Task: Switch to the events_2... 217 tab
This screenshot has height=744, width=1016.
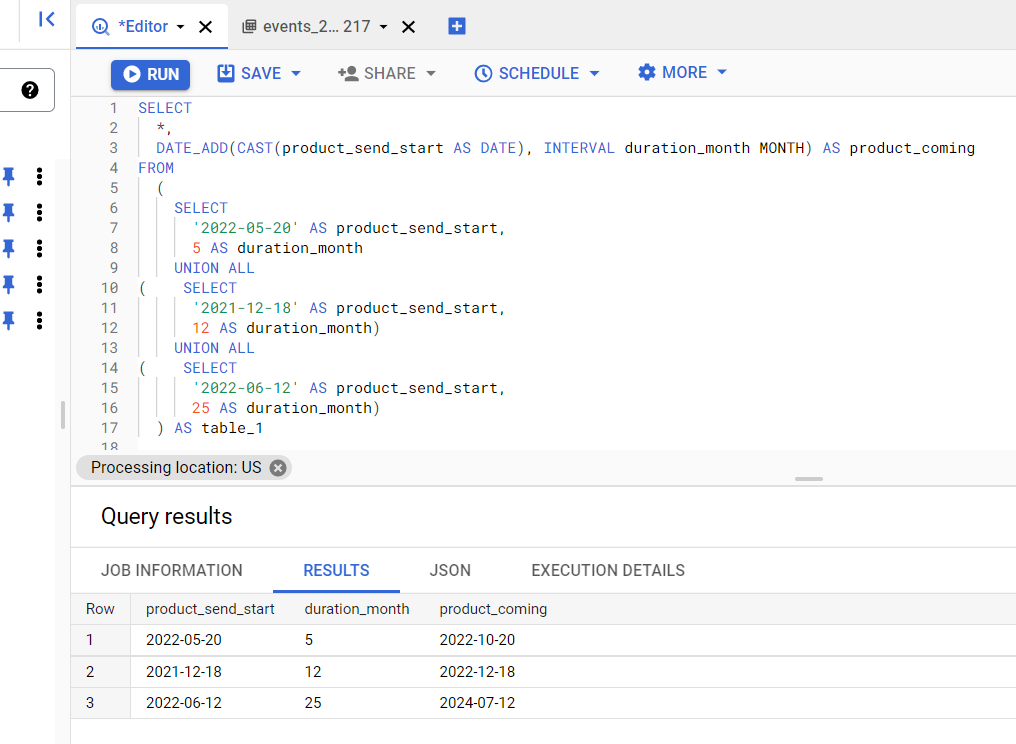Action: pos(316,27)
